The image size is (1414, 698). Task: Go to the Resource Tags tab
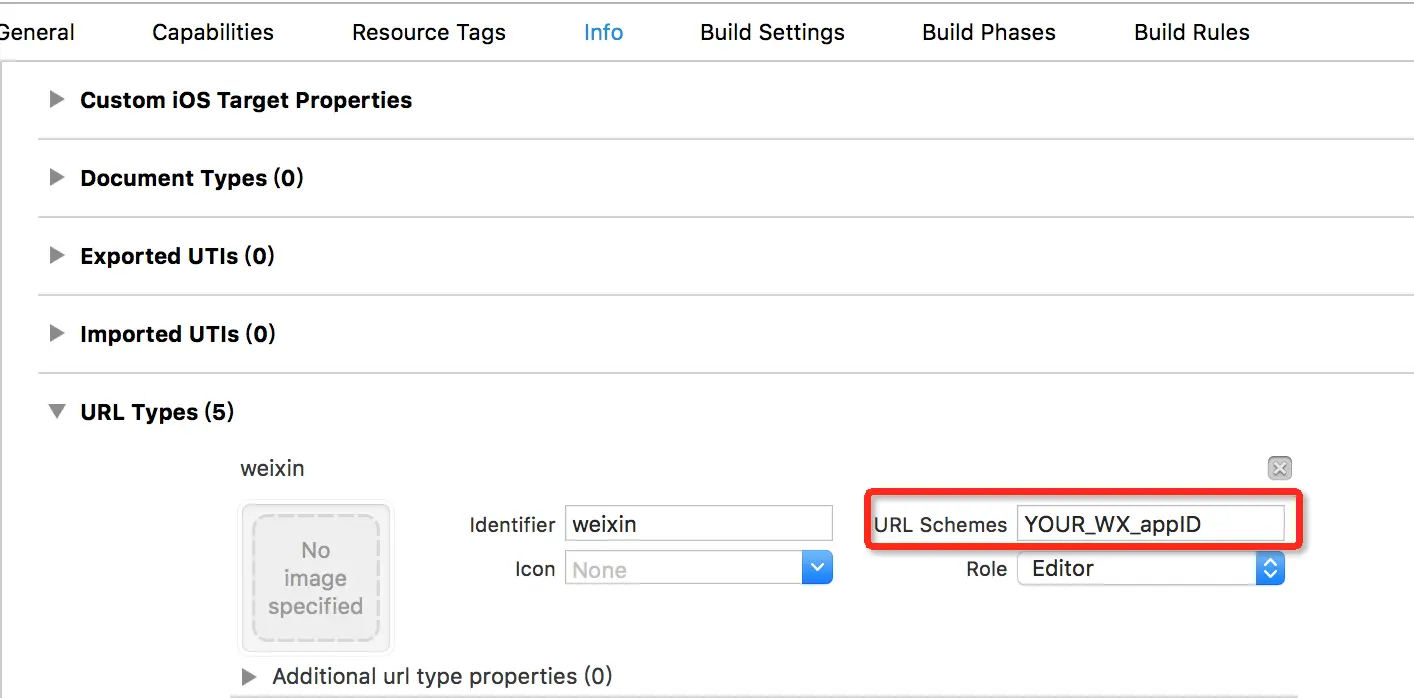[x=429, y=32]
